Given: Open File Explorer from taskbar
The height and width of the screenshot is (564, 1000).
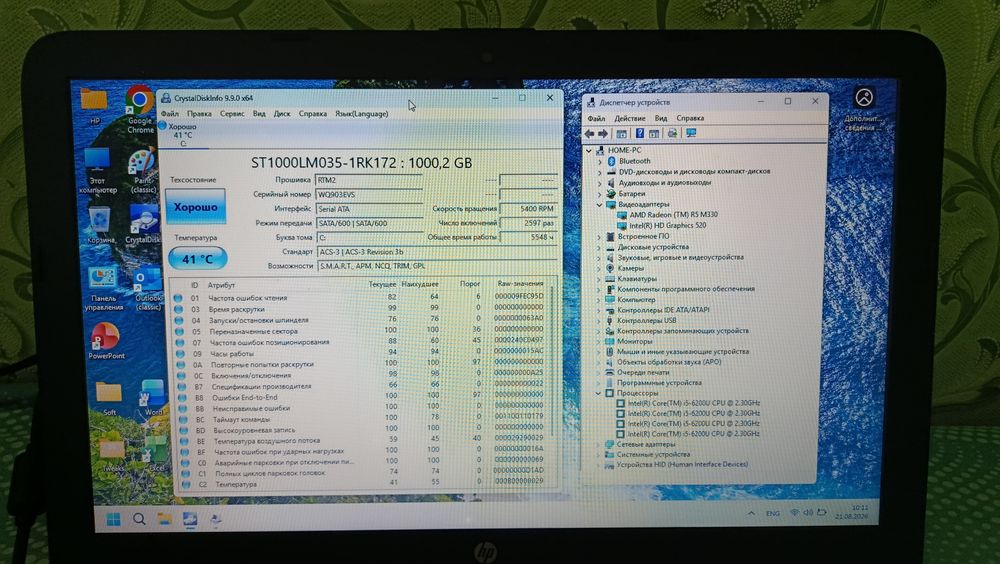Looking at the screenshot, I should click(165, 519).
